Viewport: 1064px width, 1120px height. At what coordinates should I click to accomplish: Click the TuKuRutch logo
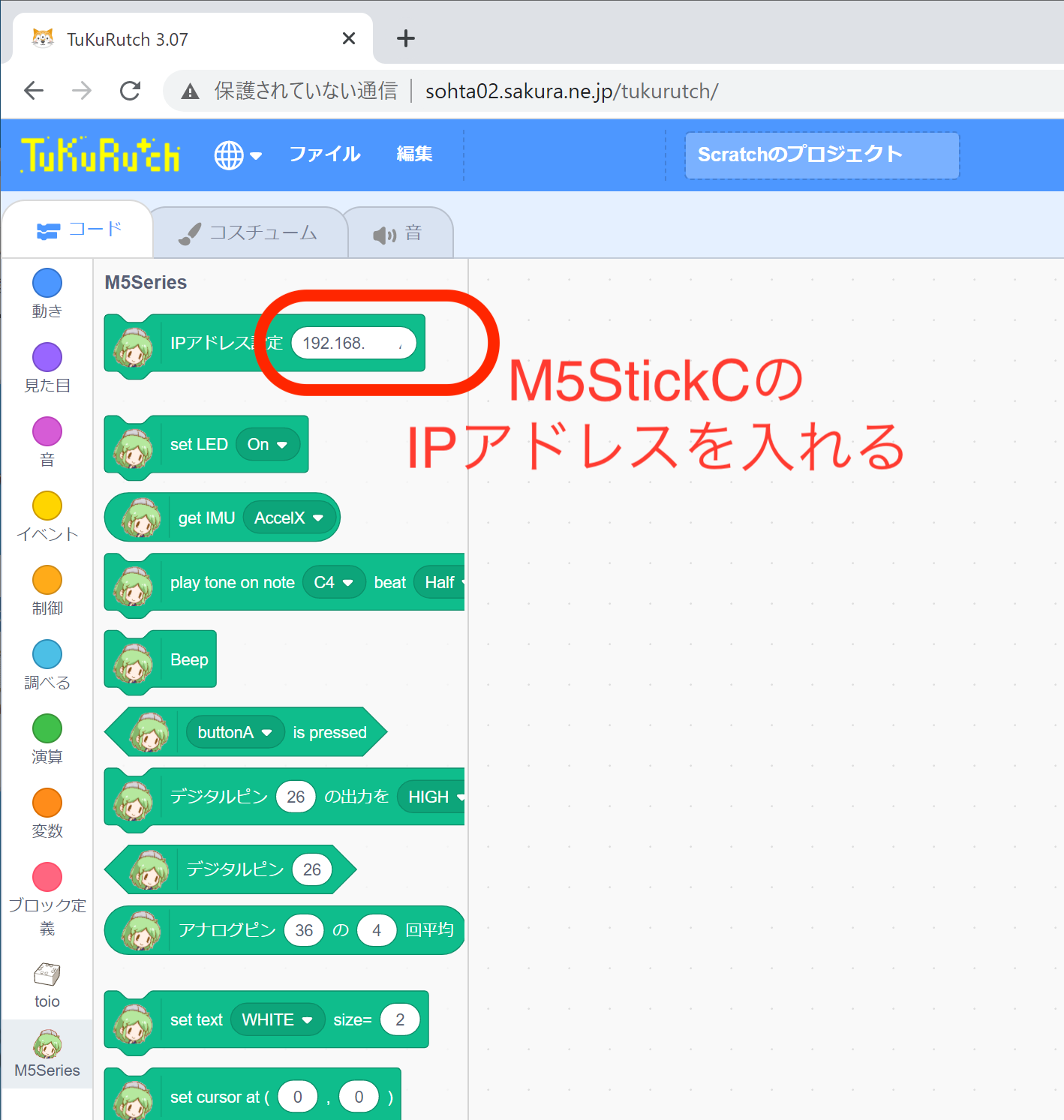[x=101, y=155]
